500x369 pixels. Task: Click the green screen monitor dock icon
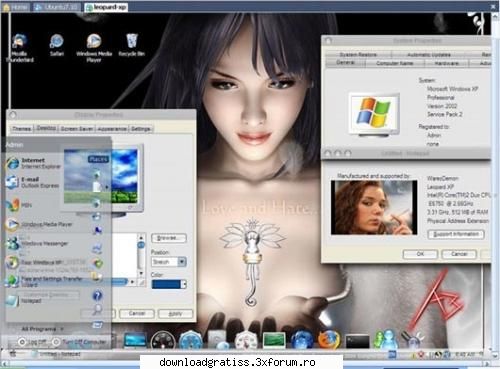pos(274,341)
